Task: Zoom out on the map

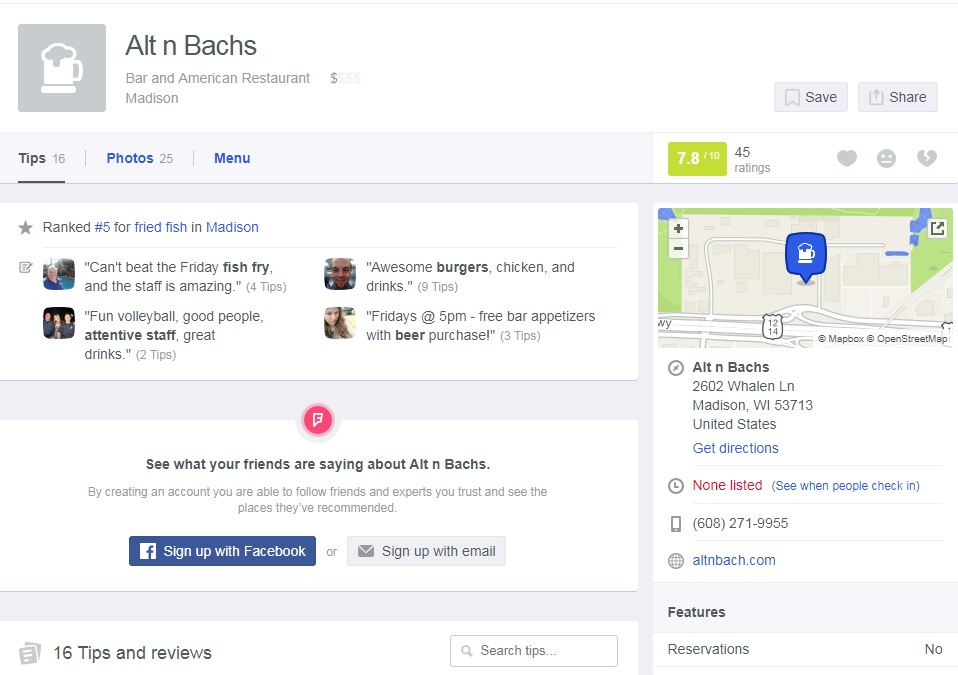Action: tap(678, 249)
